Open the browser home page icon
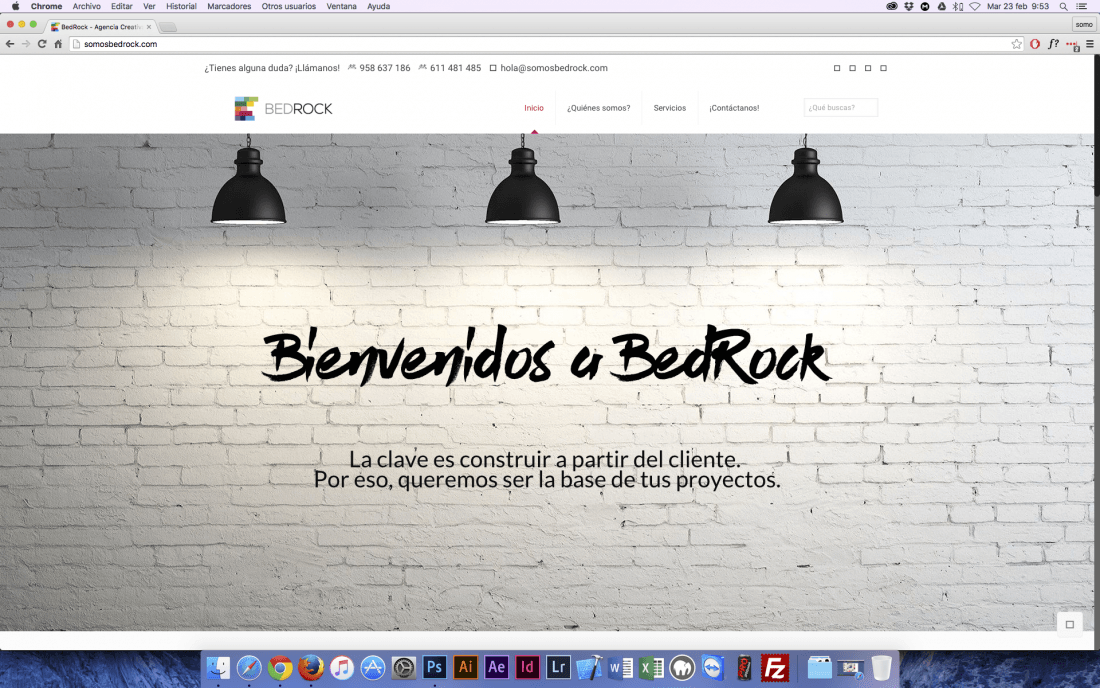 tap(58, 43)
